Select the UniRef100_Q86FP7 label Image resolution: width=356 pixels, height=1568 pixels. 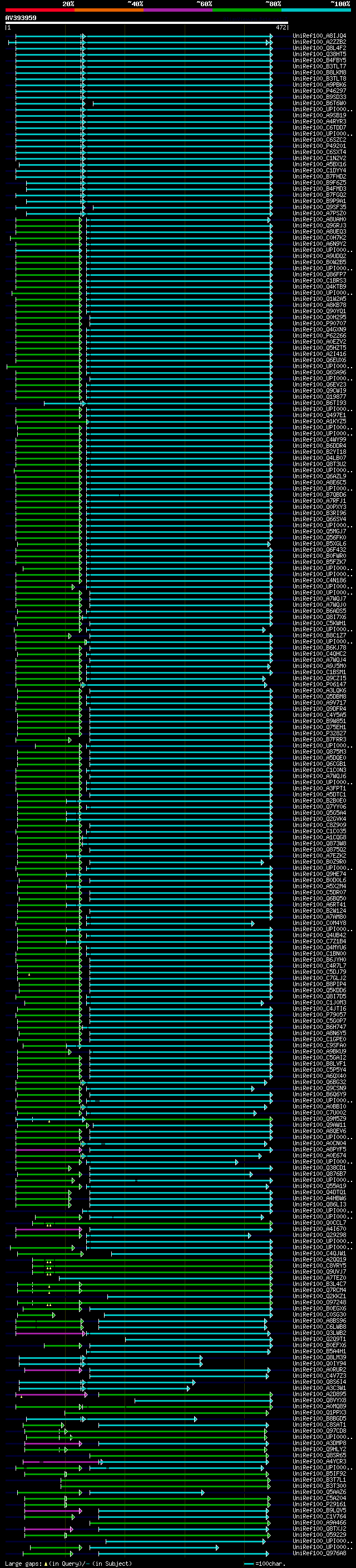[x=319, y=275]
